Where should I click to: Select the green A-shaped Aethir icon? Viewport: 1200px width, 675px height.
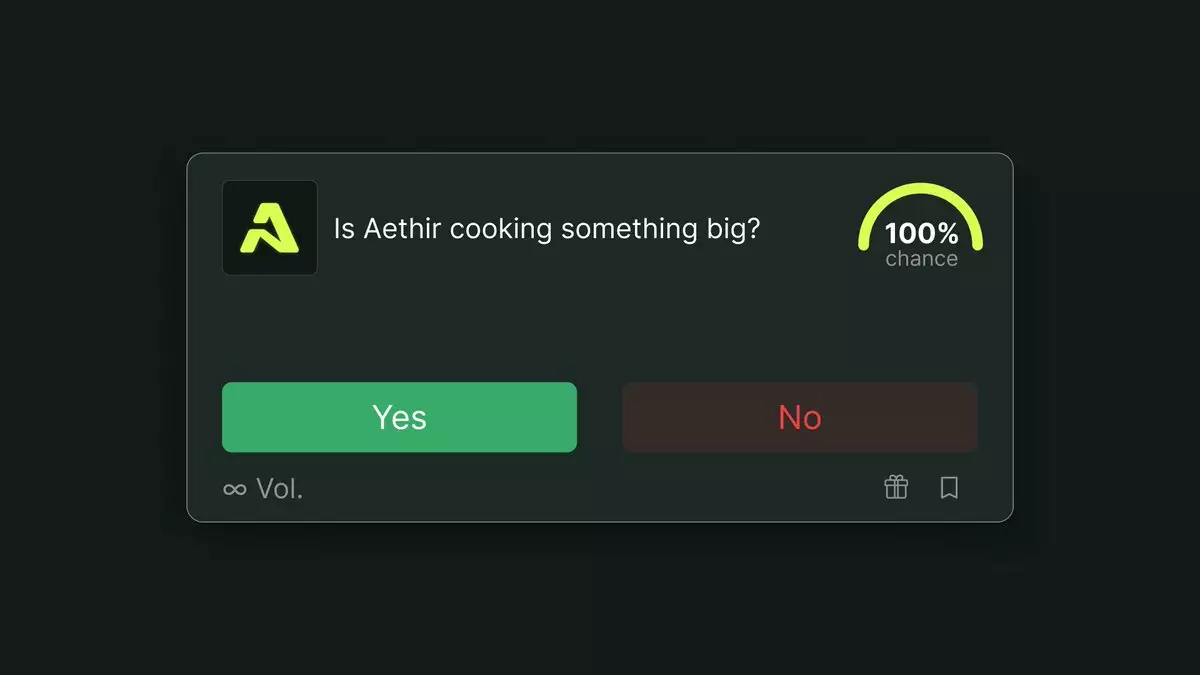point(269,228)
